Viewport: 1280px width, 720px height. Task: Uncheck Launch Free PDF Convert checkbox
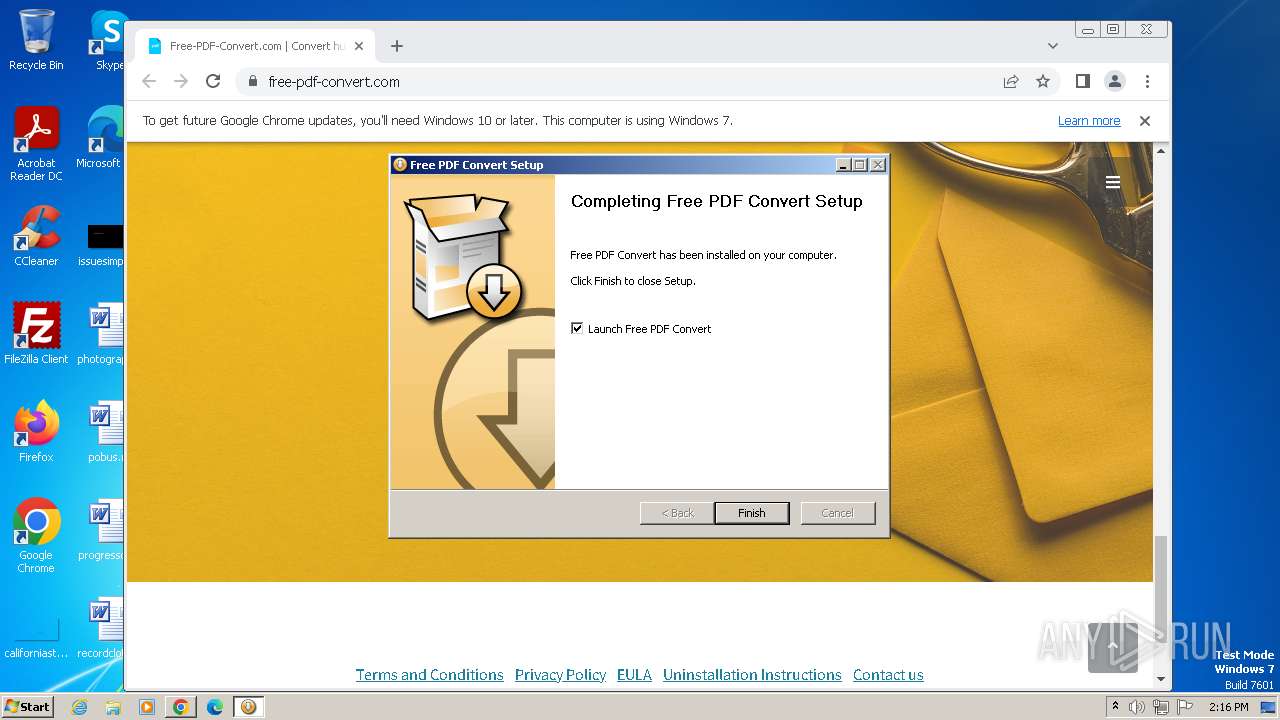coord(577,328)
